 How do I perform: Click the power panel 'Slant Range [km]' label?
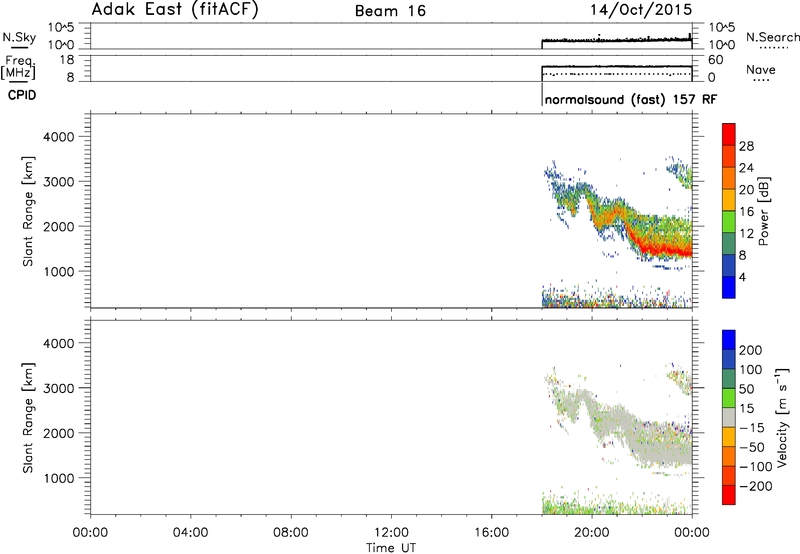click(x=28, y=211)
